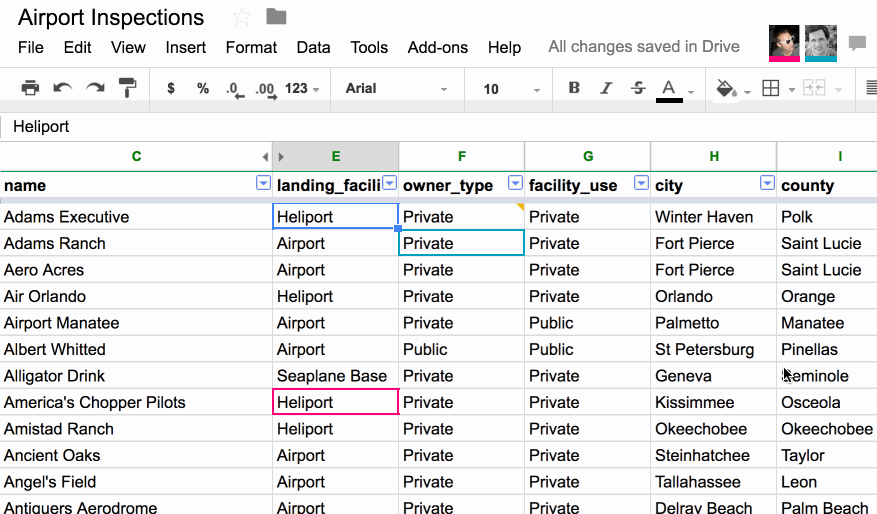Open the landing_facility filter dropdown
This screenshot has width=877, height=514.
[x=390, y=183]
